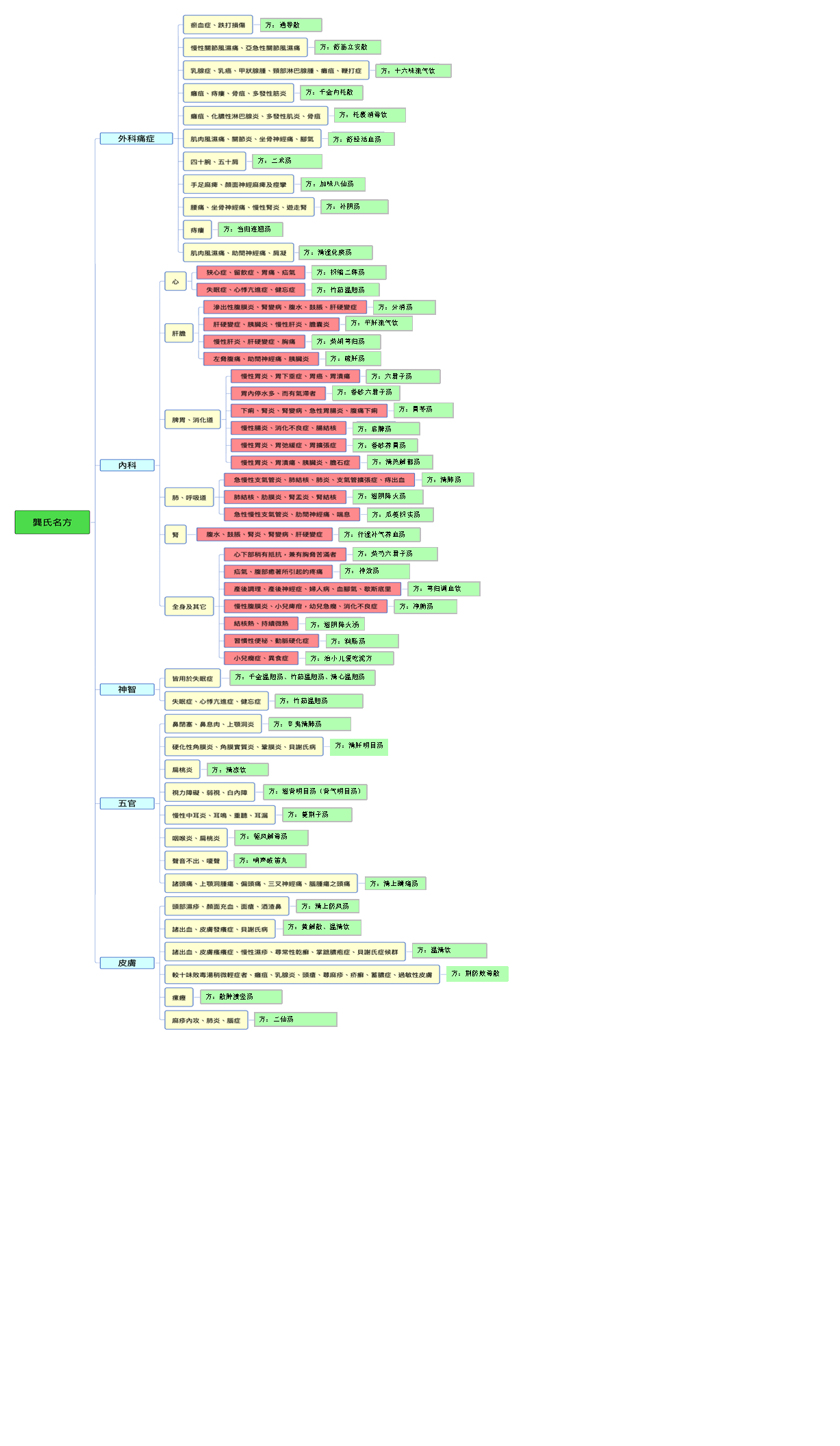Viewport: 840px width, 1446px height.
Task: Click the 方：清肝明目汤 node
Action: tap(359, 747)
